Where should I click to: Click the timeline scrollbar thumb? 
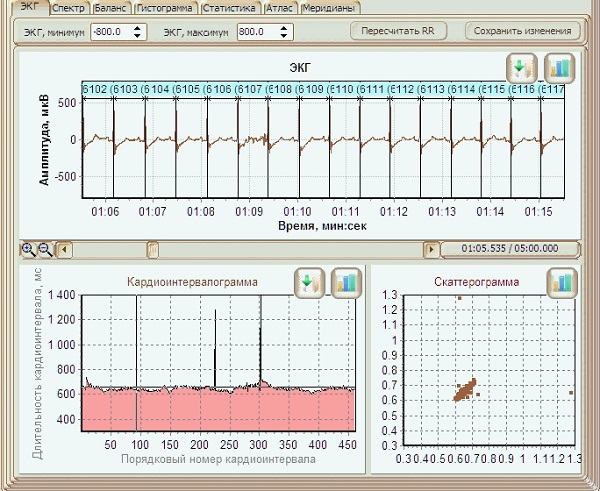click(x=153, y=250)
